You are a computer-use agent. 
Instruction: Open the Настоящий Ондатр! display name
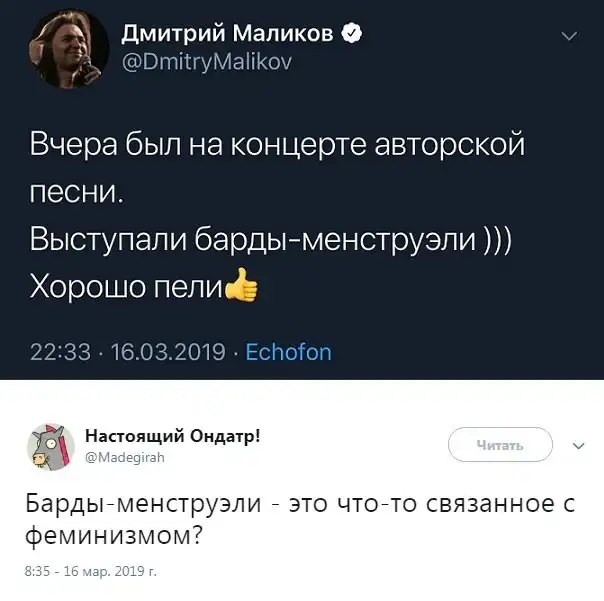(x=172, y=435)
